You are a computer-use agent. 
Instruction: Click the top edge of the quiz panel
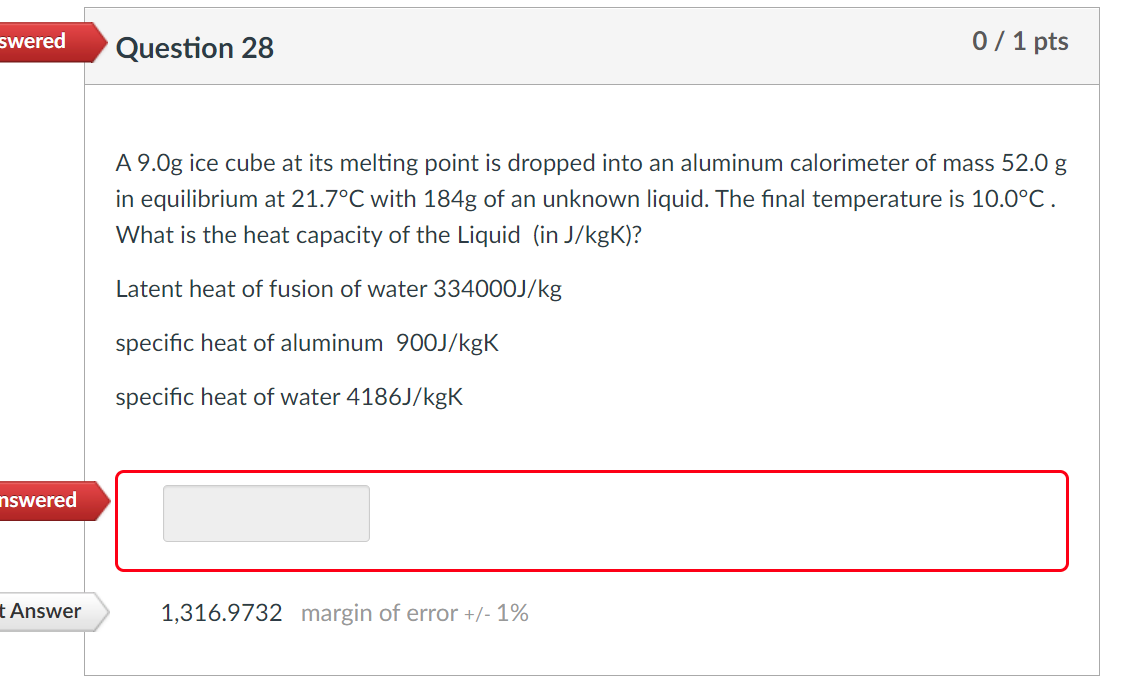[x=592, y=8]
